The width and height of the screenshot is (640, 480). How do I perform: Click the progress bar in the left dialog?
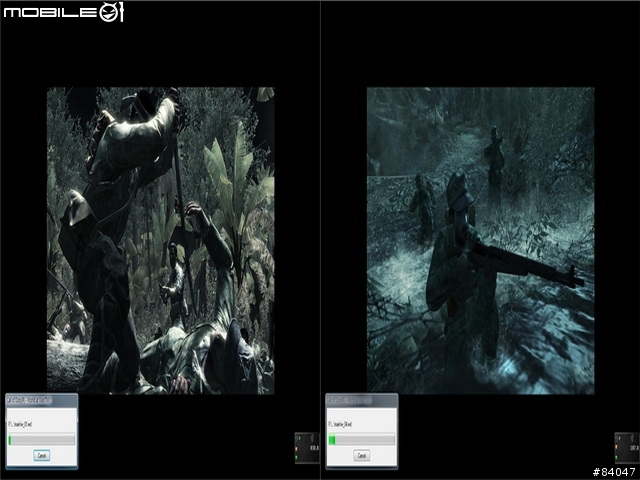(42, 440)
